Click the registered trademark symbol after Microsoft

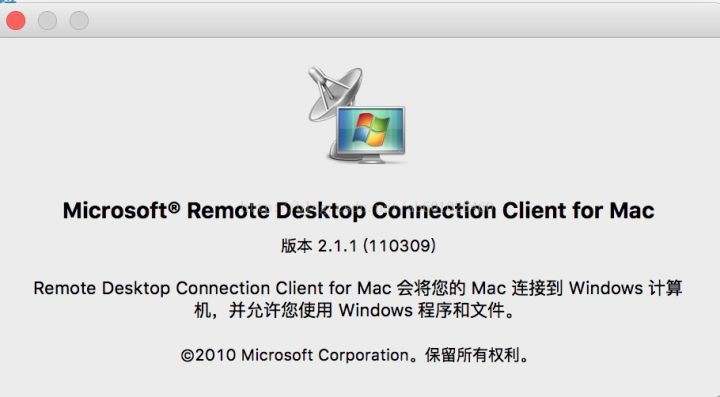[x=174, y=207]
